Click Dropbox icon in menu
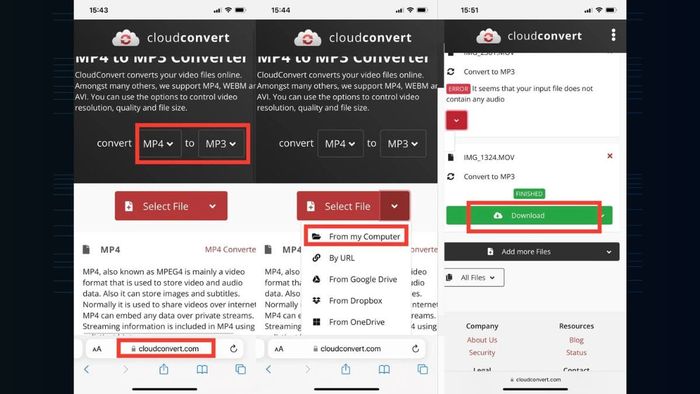The height and width of the screenshot is (394, 700). pos(317,301)
